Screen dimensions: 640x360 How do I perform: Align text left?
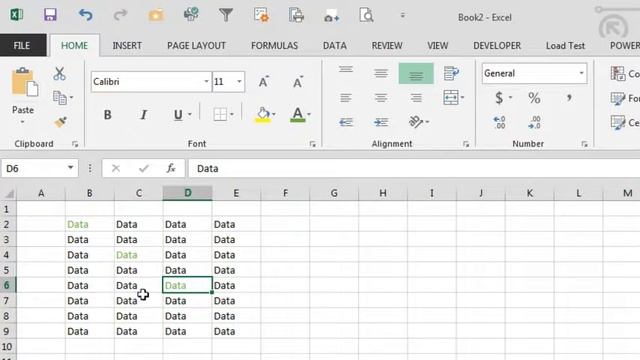click(346, 98)
